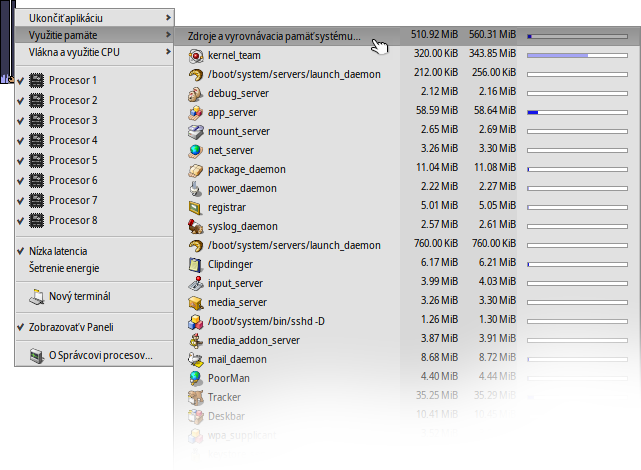Image resolution: width=641 pixels, height=470 pixels.
Task: Click the system total memory bar
Action: [577, 36]
